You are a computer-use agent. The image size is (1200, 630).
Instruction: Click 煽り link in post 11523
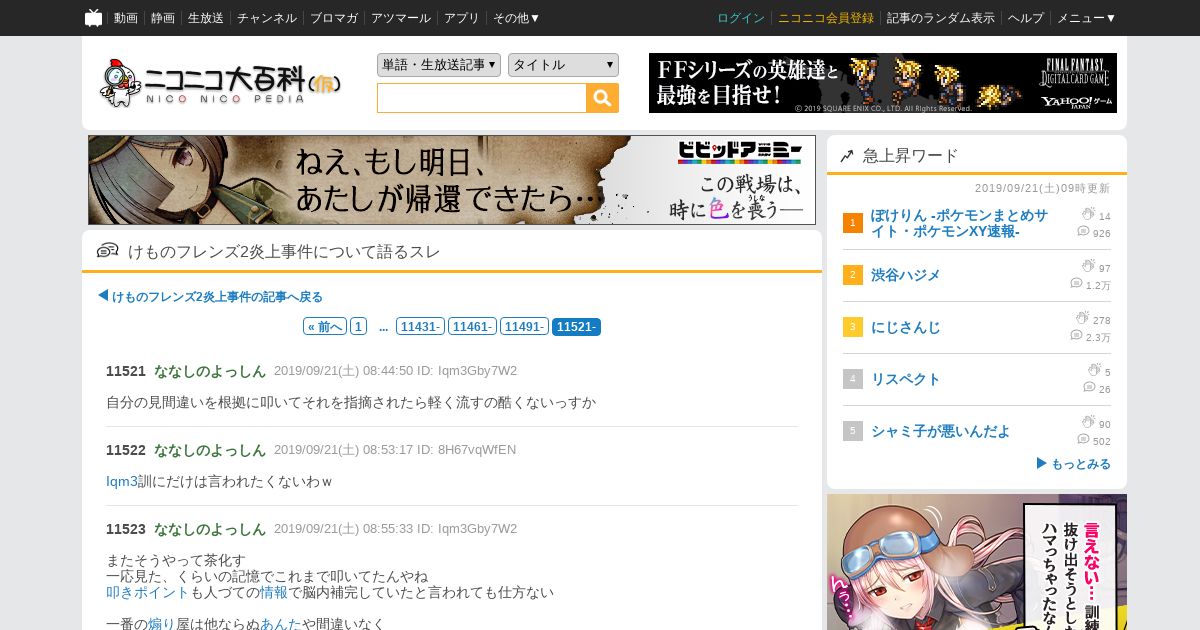point(162,624)
